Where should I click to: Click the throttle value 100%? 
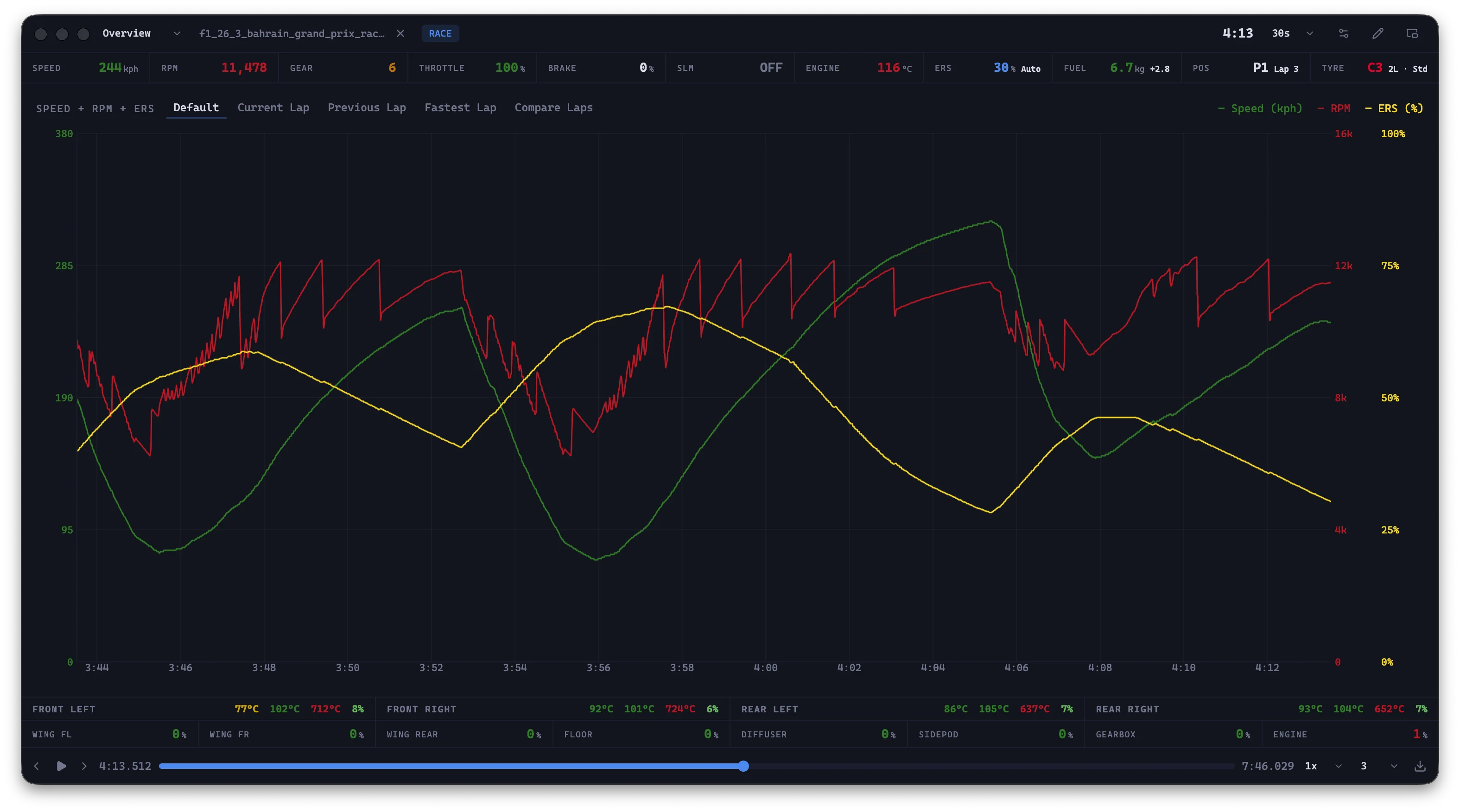[x=510, y=68]
